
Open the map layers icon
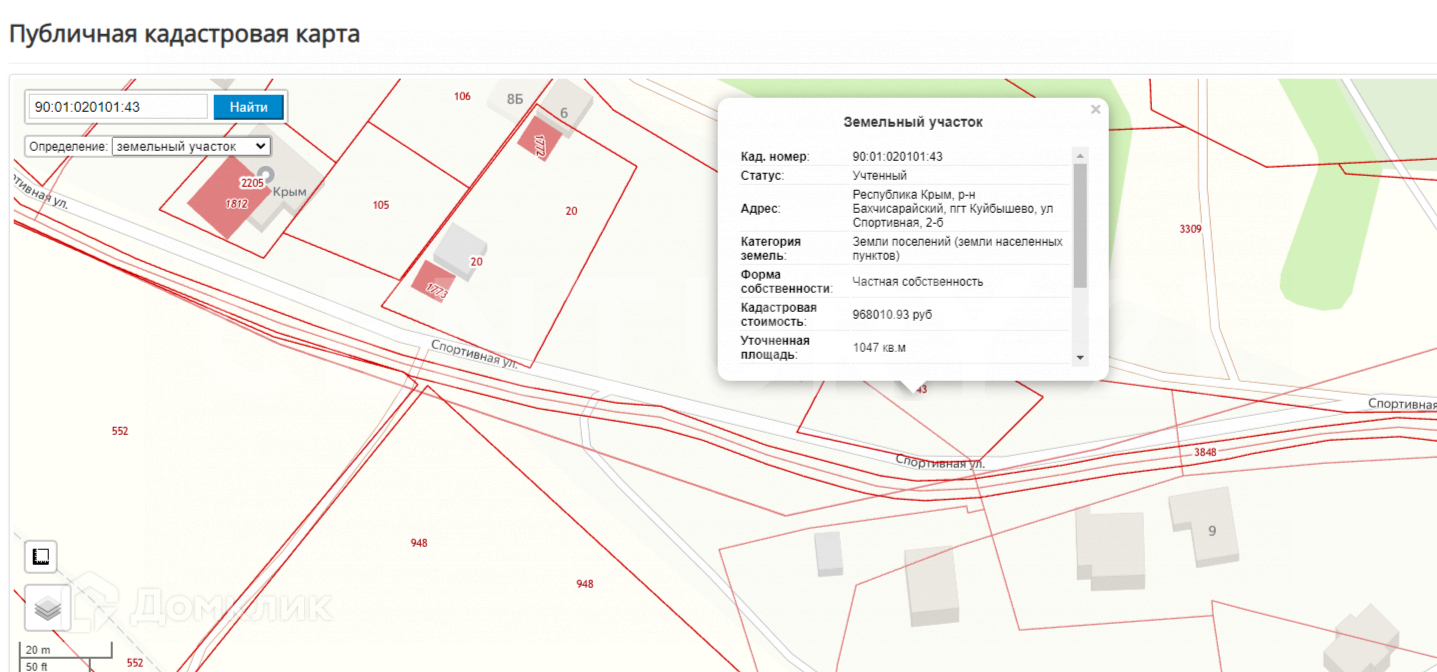(47, 608)
